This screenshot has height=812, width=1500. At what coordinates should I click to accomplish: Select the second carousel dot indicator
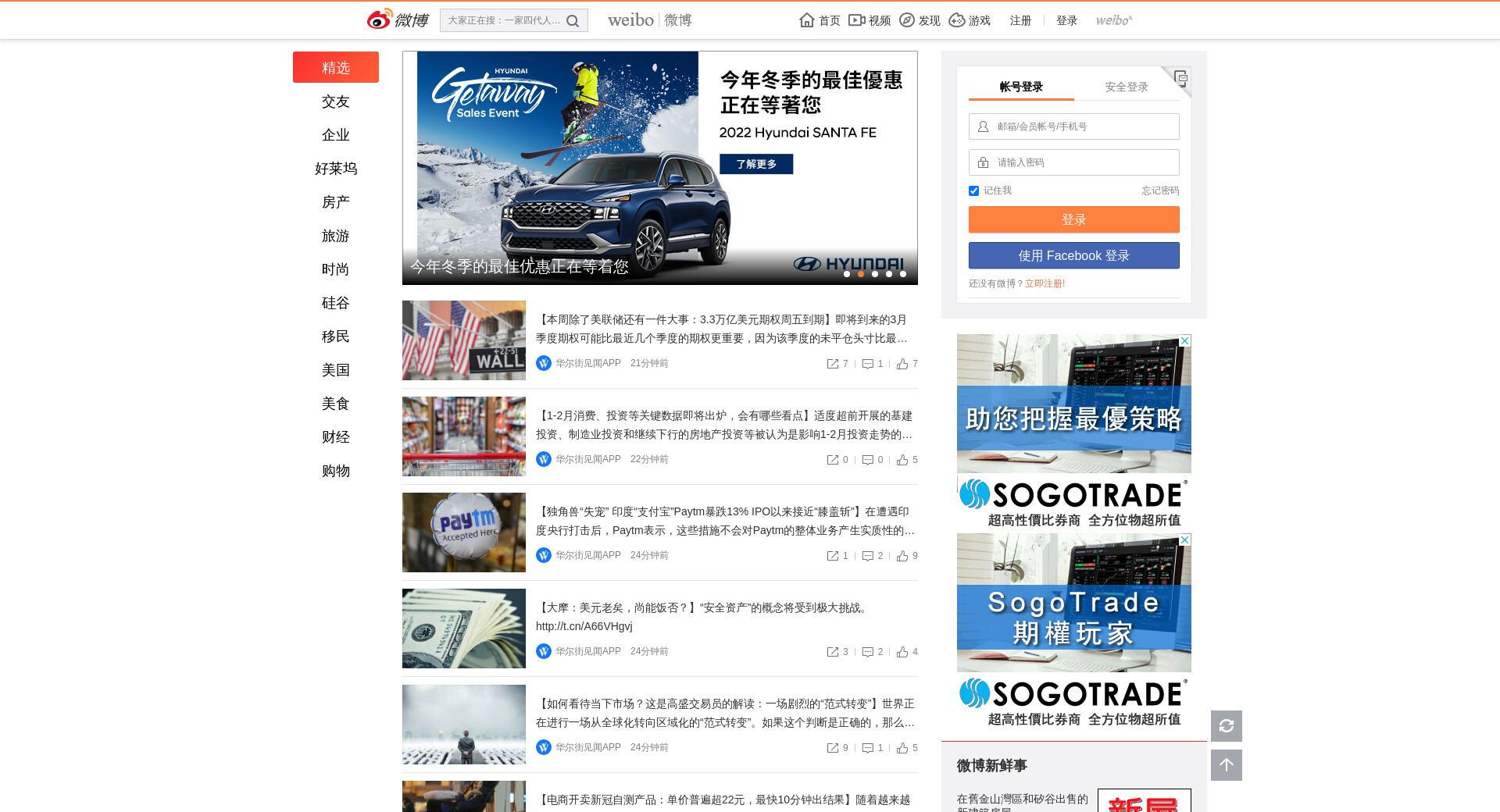pos(861,274)
